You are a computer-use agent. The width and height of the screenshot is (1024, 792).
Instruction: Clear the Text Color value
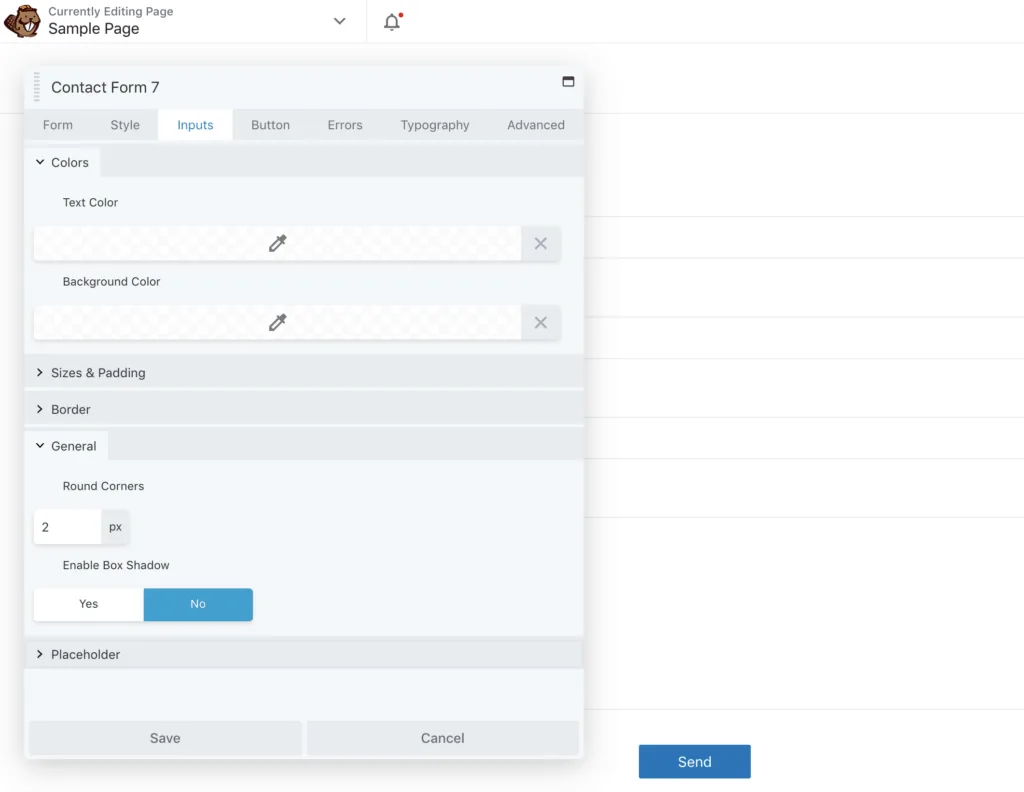[x=541, y=244]
